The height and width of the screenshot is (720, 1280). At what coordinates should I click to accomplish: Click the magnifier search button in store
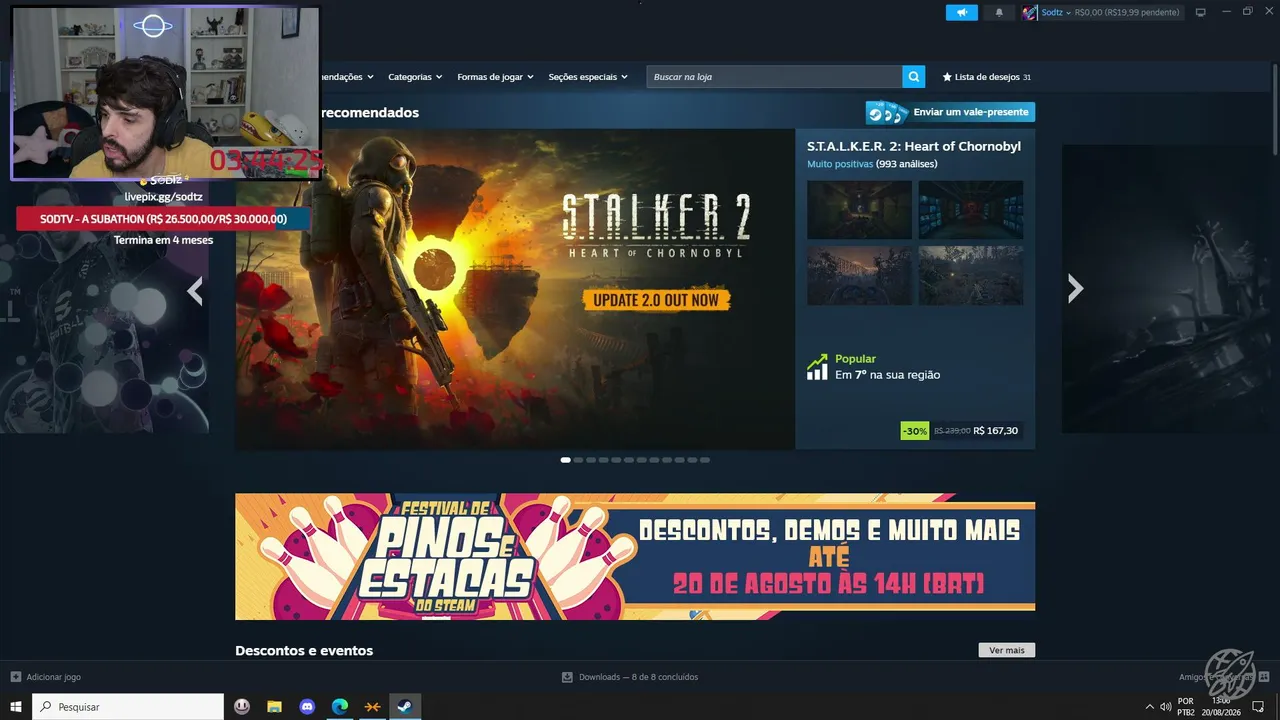[x=913, y=77]
